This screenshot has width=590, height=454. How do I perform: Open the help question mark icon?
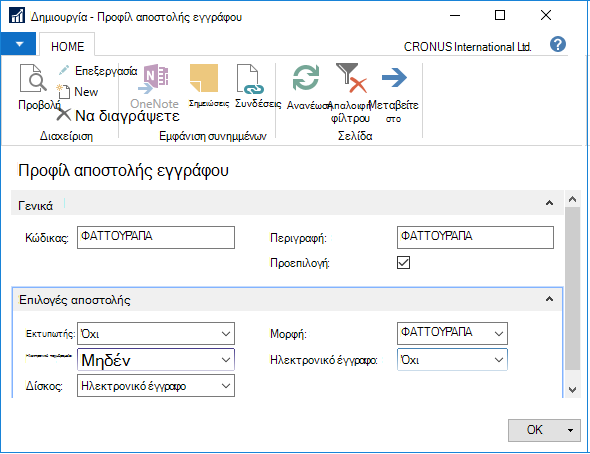pos(558,44)
